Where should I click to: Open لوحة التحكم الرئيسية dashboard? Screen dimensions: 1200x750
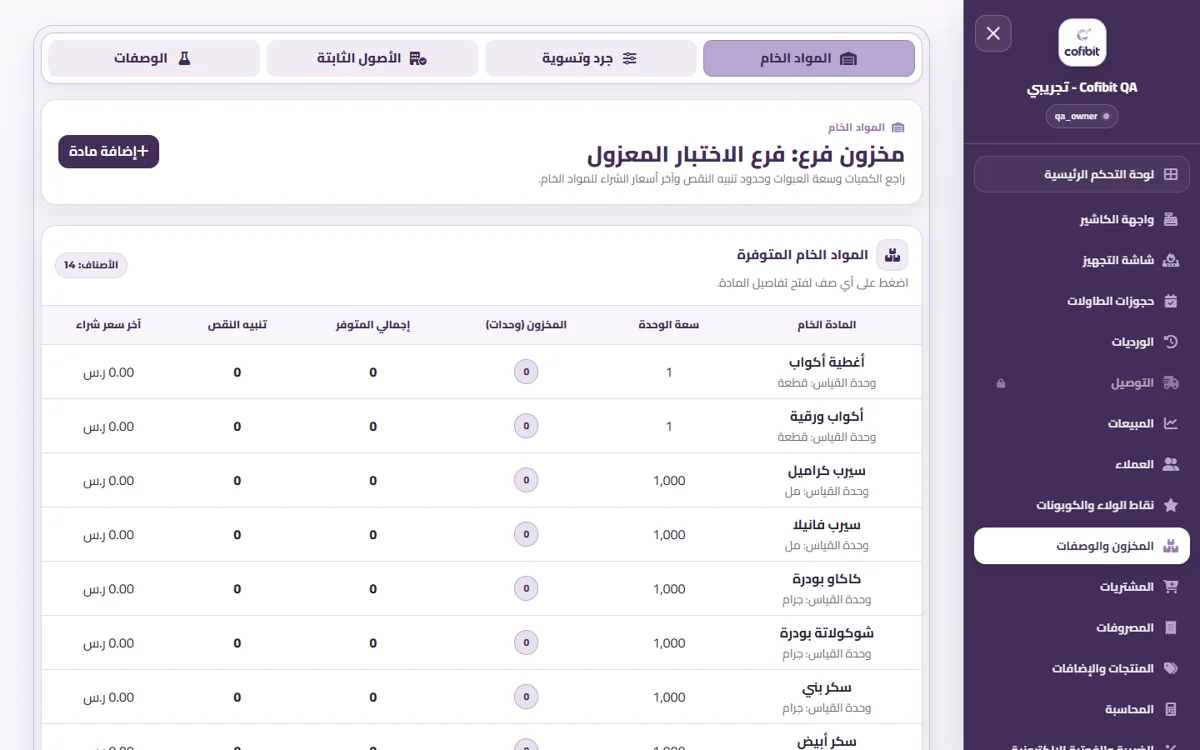[x=1082, y=174]
